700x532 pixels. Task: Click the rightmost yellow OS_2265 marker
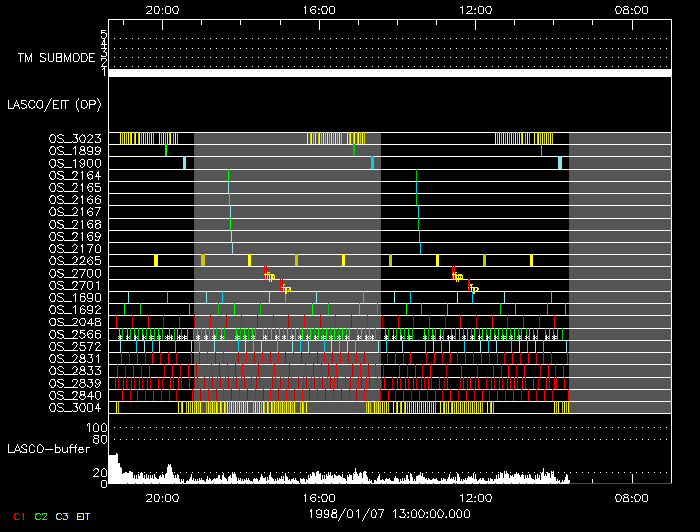point(531,260)
